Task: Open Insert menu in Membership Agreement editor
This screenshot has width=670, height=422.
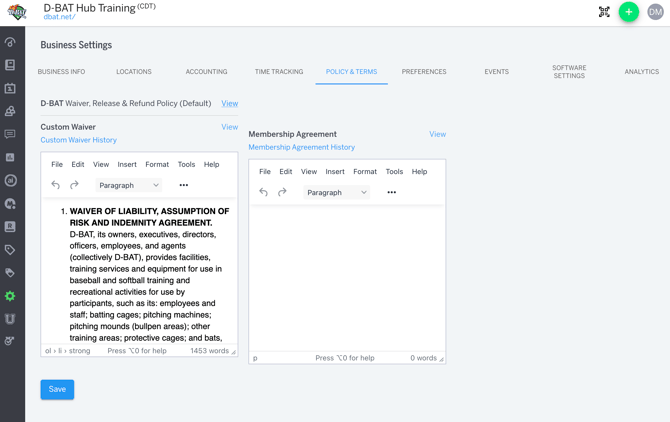Action: [x=335, y=172]
